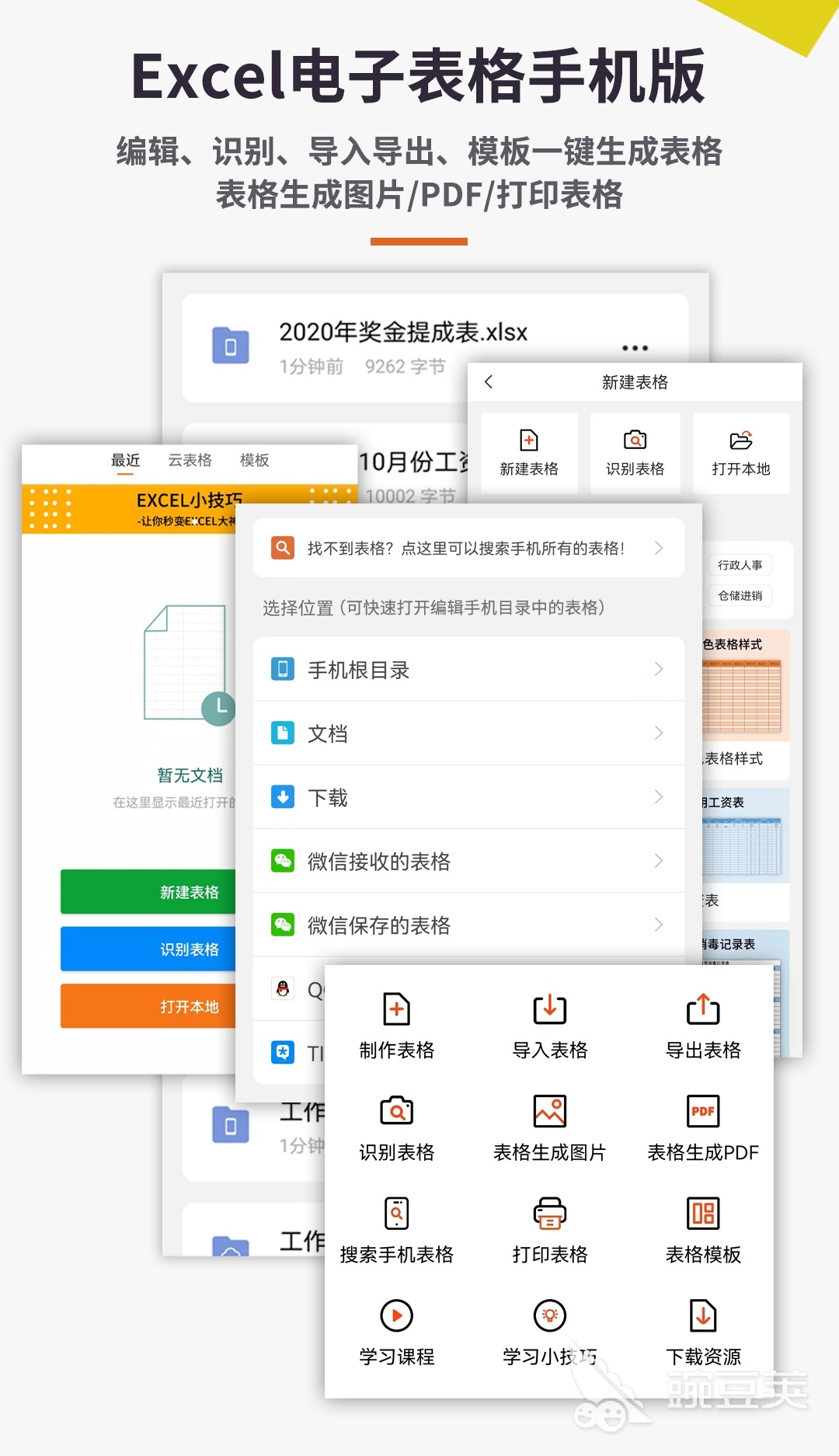The image size is (839, 1456).
Task: Click the blue 识别表格 button
Action: tap(148, 949)
